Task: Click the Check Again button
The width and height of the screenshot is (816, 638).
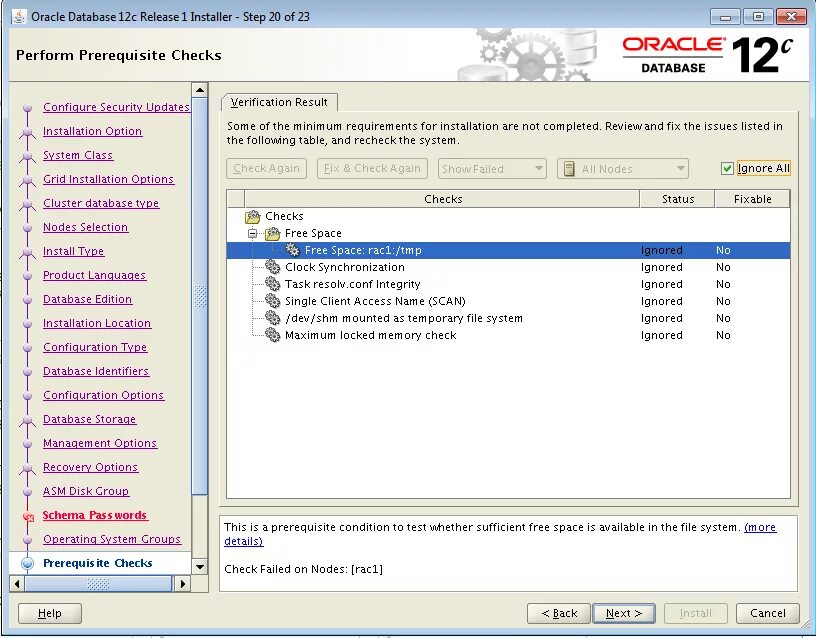Action: point(266,169)
